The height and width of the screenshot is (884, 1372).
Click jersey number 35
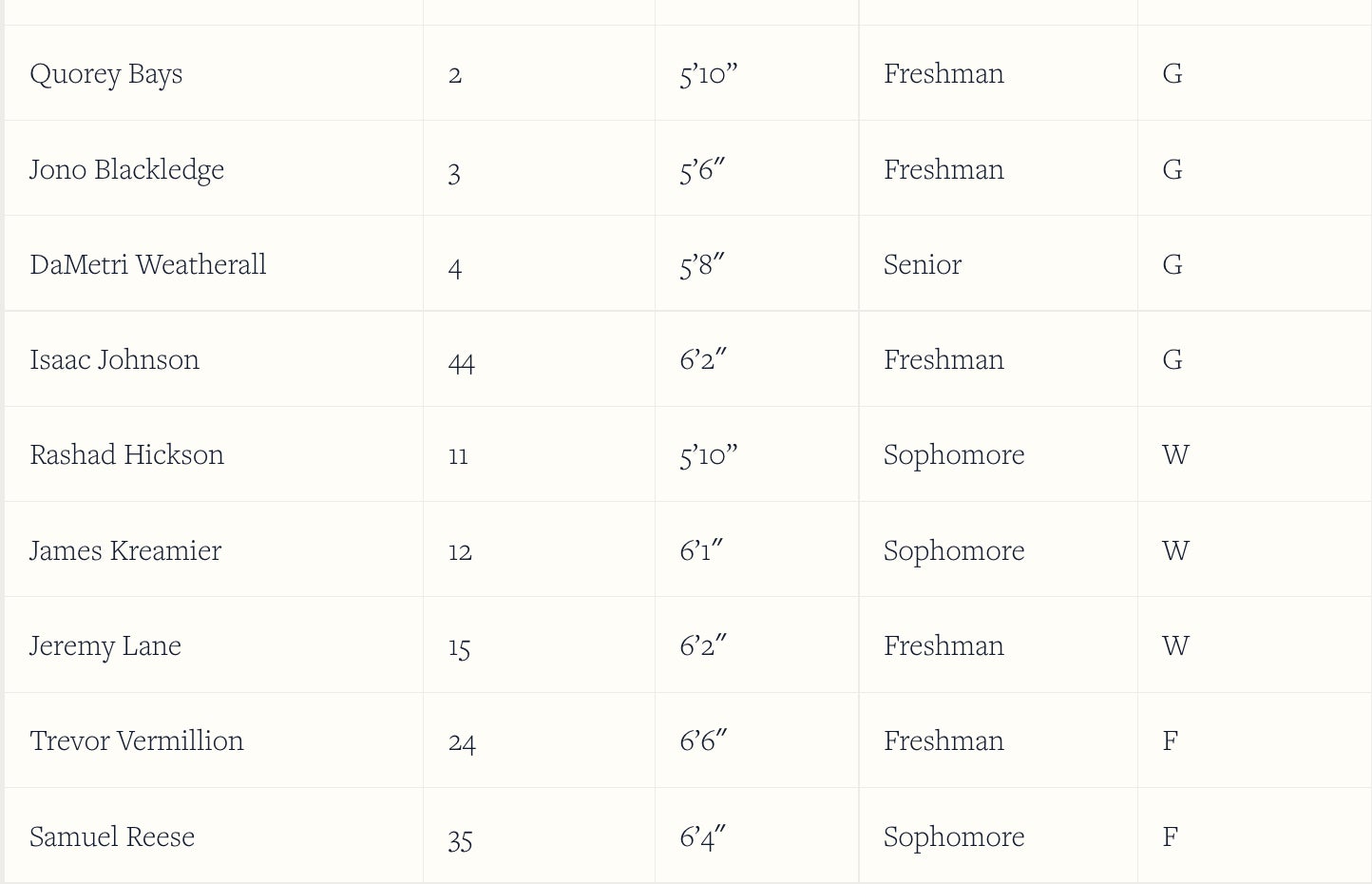click(x=460, y=839)
